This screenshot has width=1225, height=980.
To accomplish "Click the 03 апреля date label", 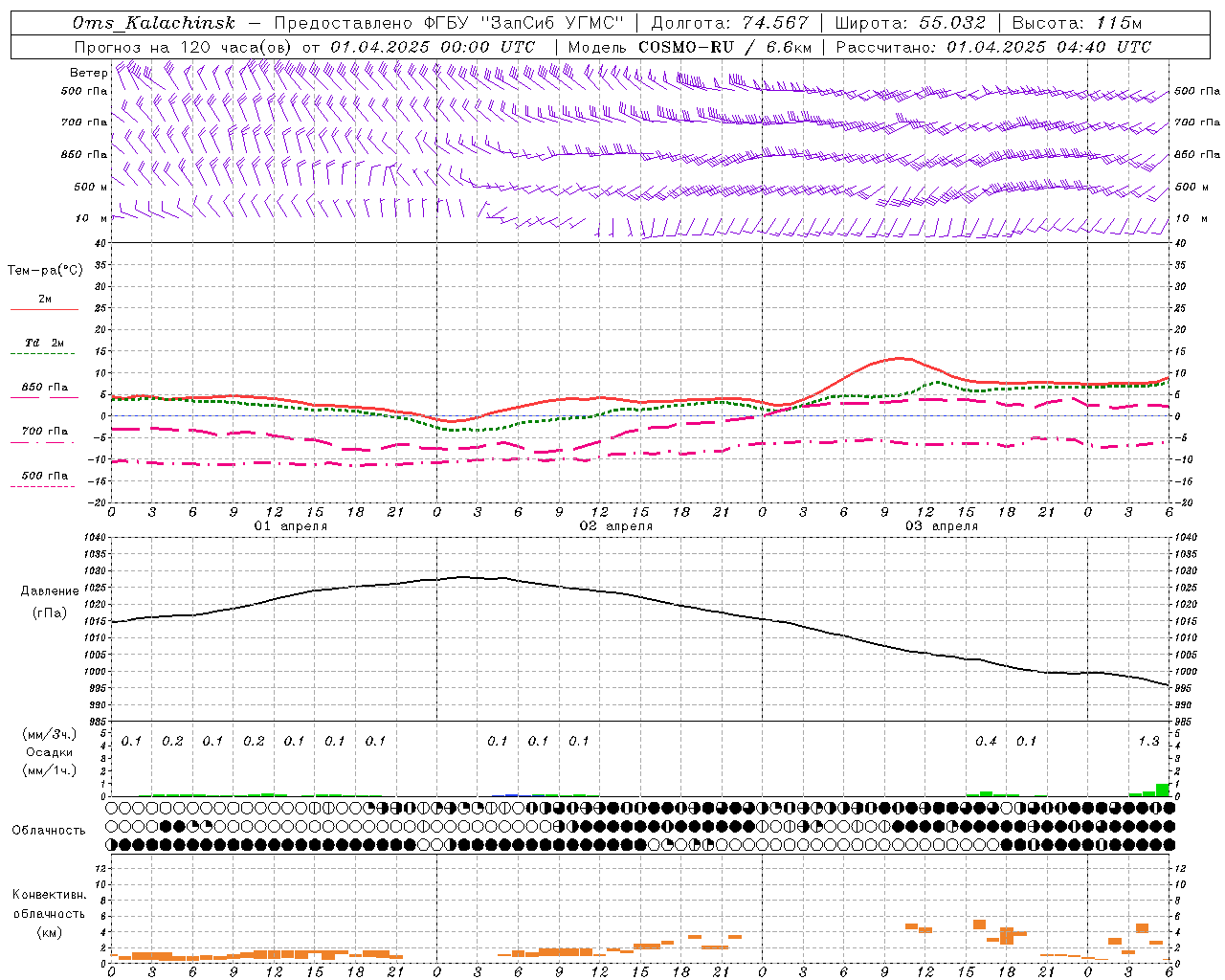I will (x=942, y=526).
